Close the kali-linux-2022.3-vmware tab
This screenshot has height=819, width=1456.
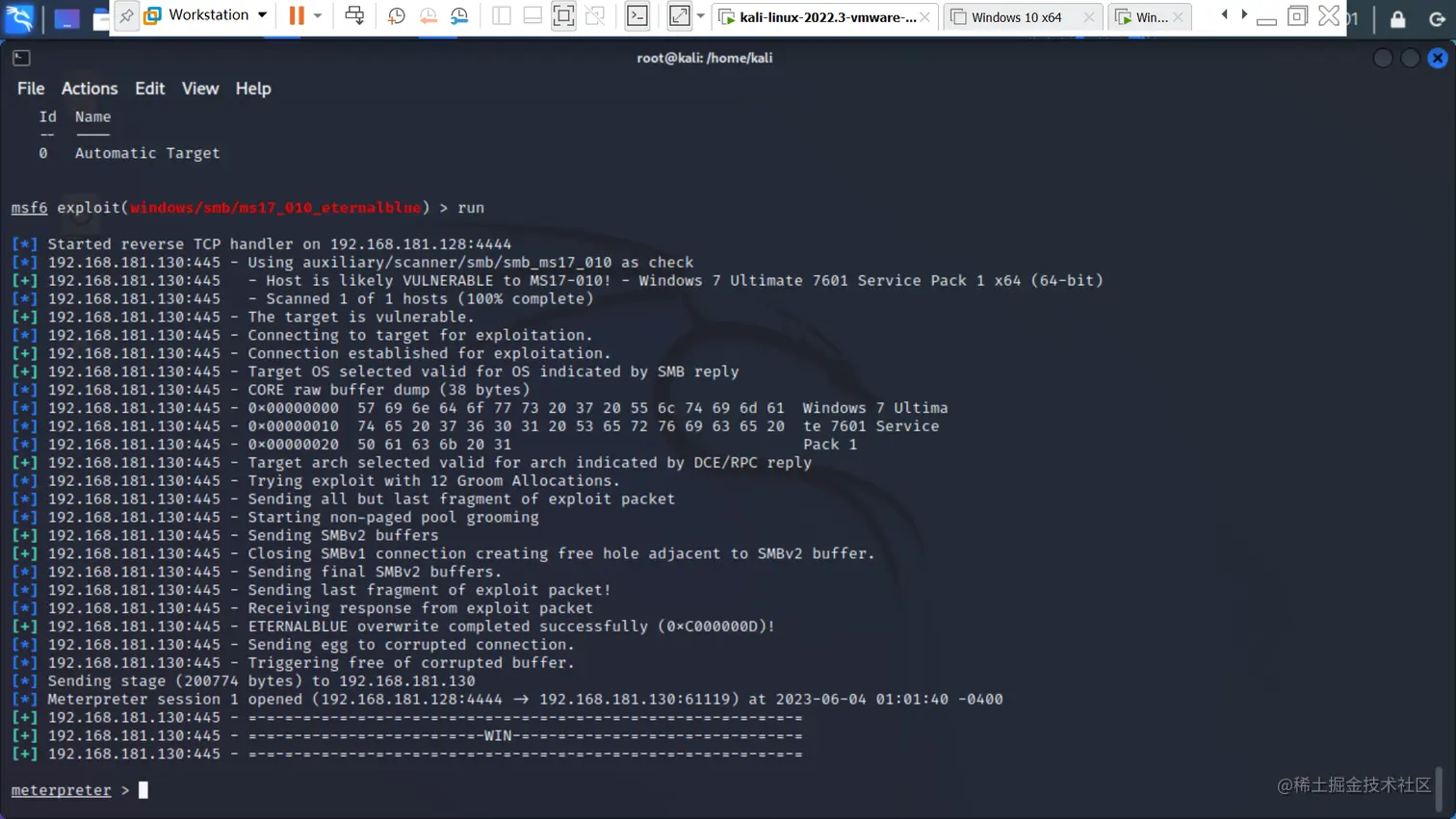(x=925, y=17)
